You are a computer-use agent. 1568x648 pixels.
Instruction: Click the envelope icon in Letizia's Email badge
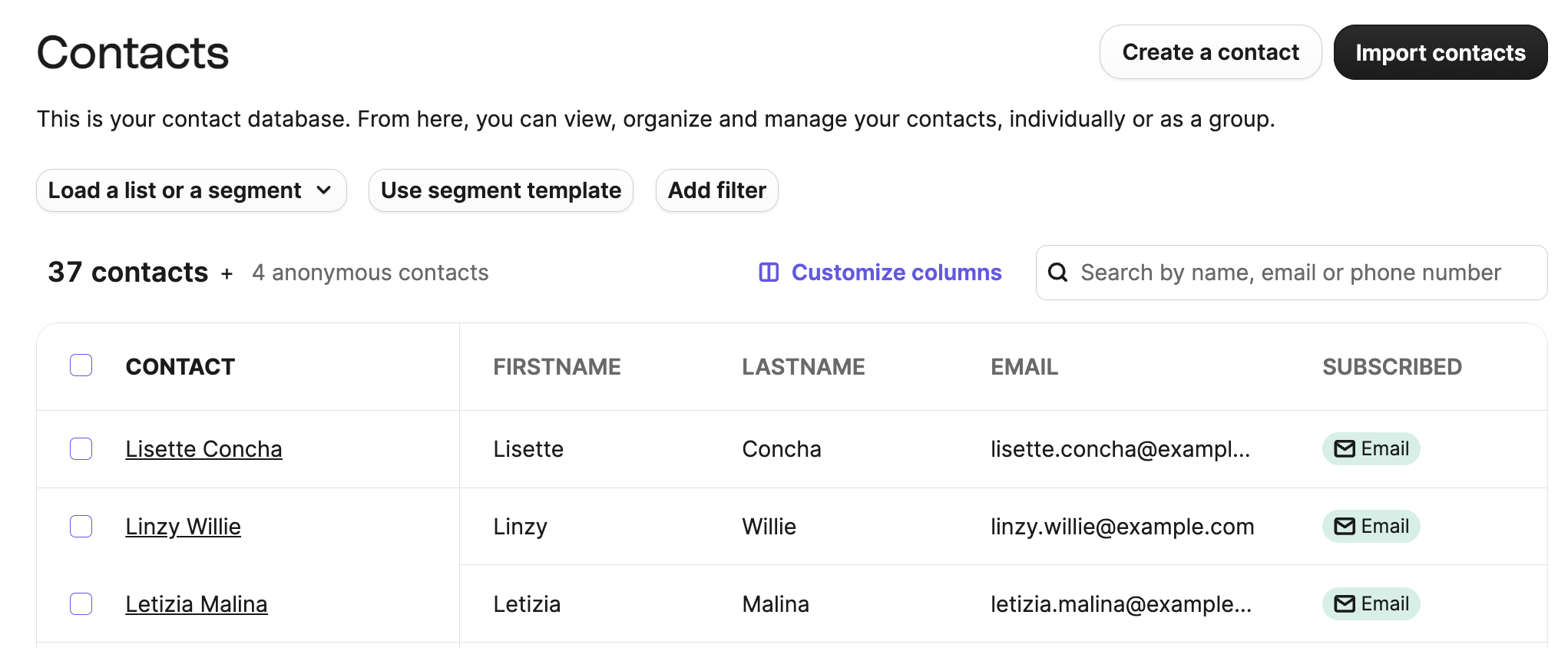click(x=1345, y=604)
